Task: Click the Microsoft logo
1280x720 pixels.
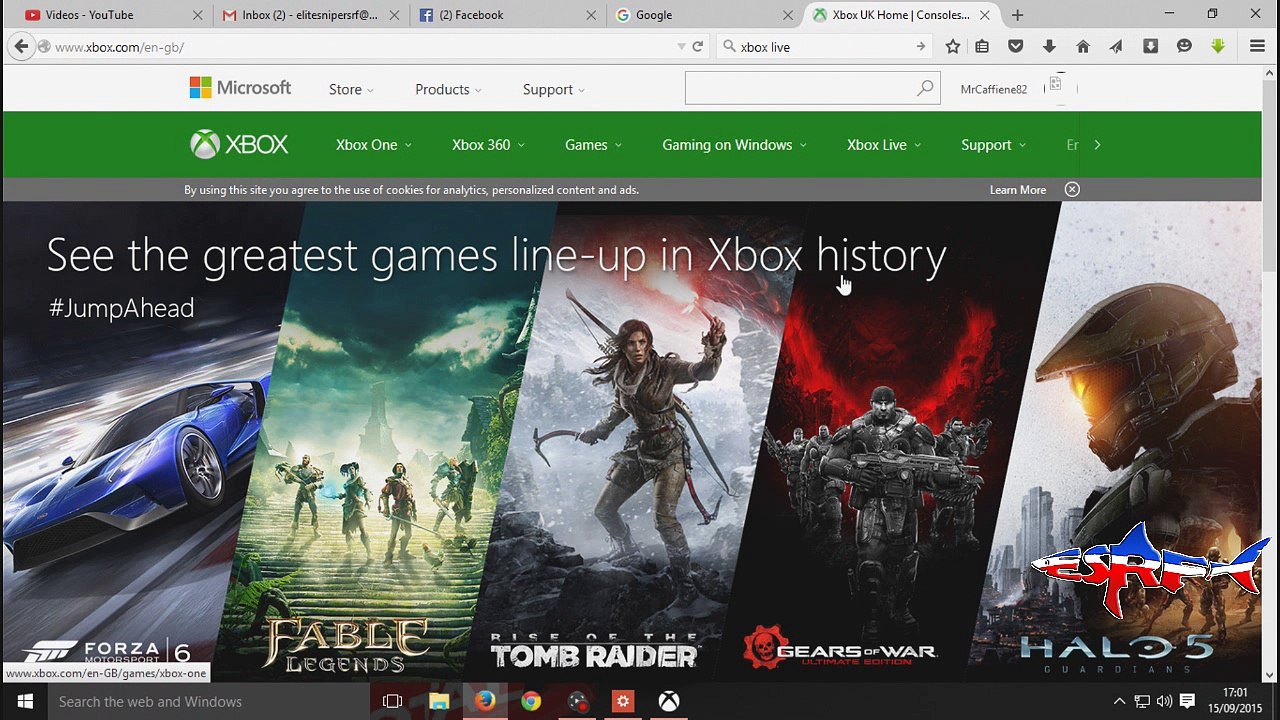Action: click(x=240, y=88)
